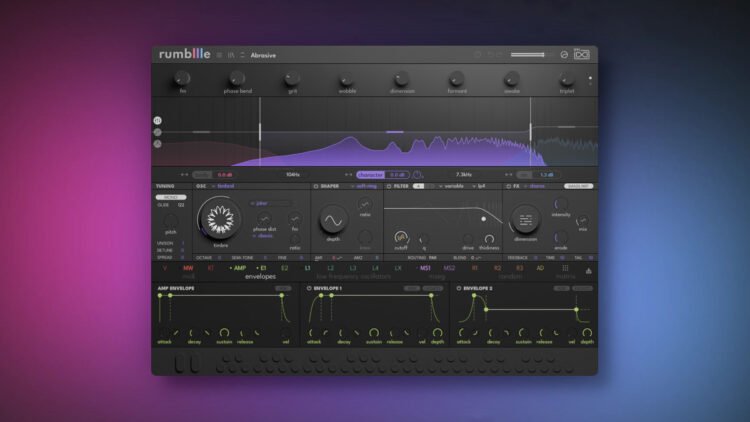Viewport: 750px width, 422px height.
Task: Click the envelope 1 depth knob
Action: point(437,333)
